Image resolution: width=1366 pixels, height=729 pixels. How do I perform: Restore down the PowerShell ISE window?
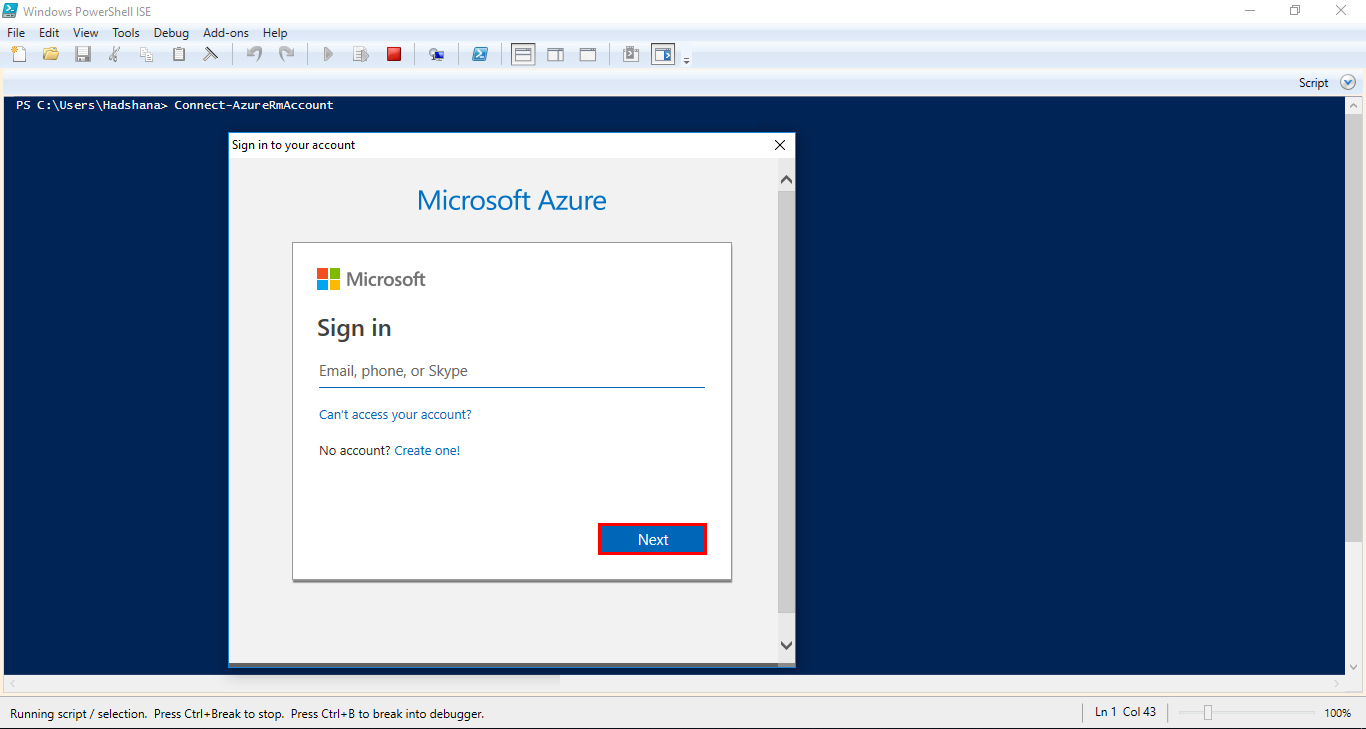1295,10
